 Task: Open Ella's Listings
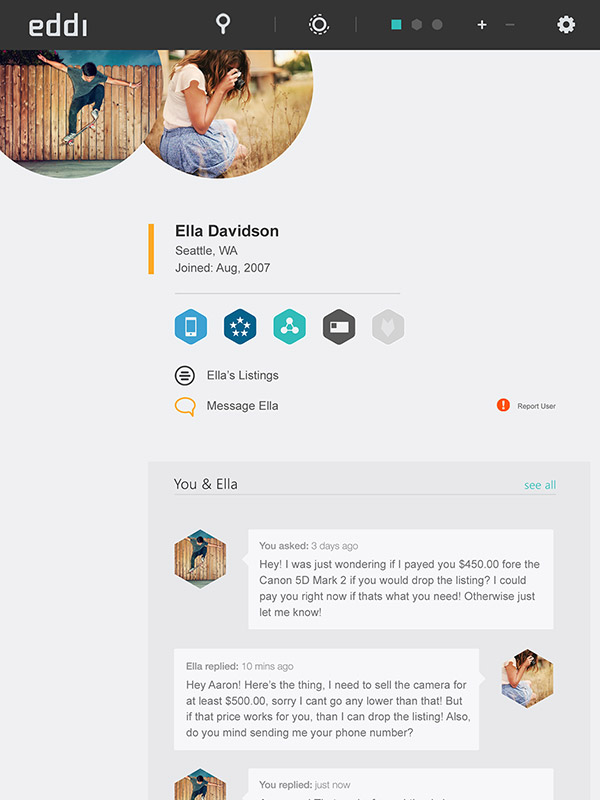click(x=227, y=376)
